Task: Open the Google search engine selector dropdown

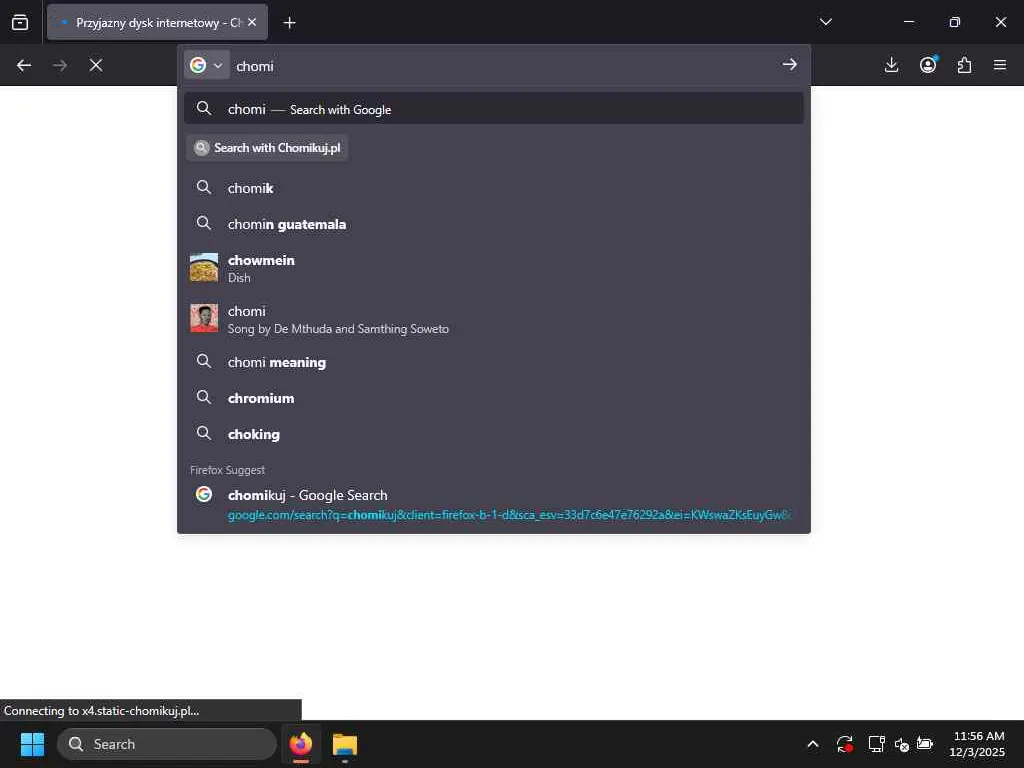Action: [x=206, y=65]
